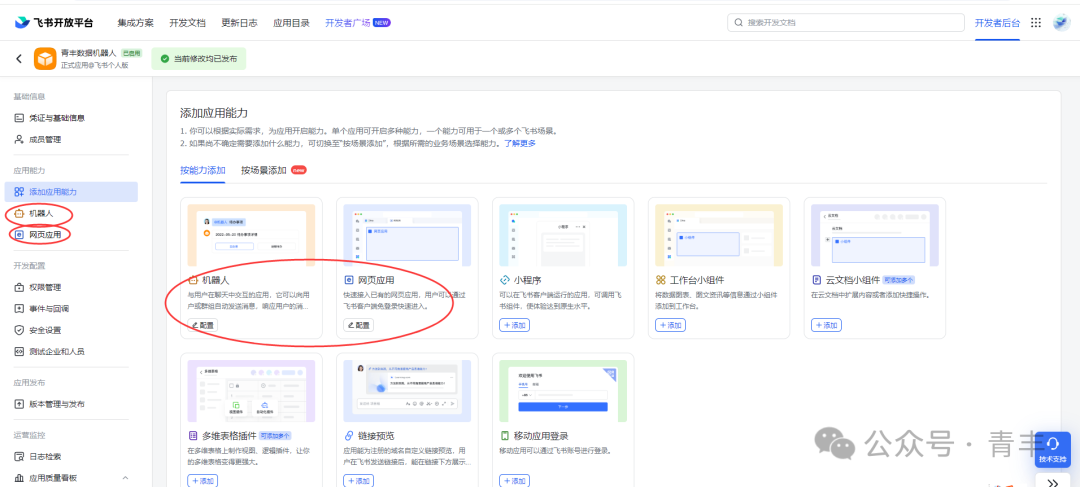The width and height of the screenshot is (1080, 487).
Task: Open 开发者后台 tab
Action: pos(997,23)
